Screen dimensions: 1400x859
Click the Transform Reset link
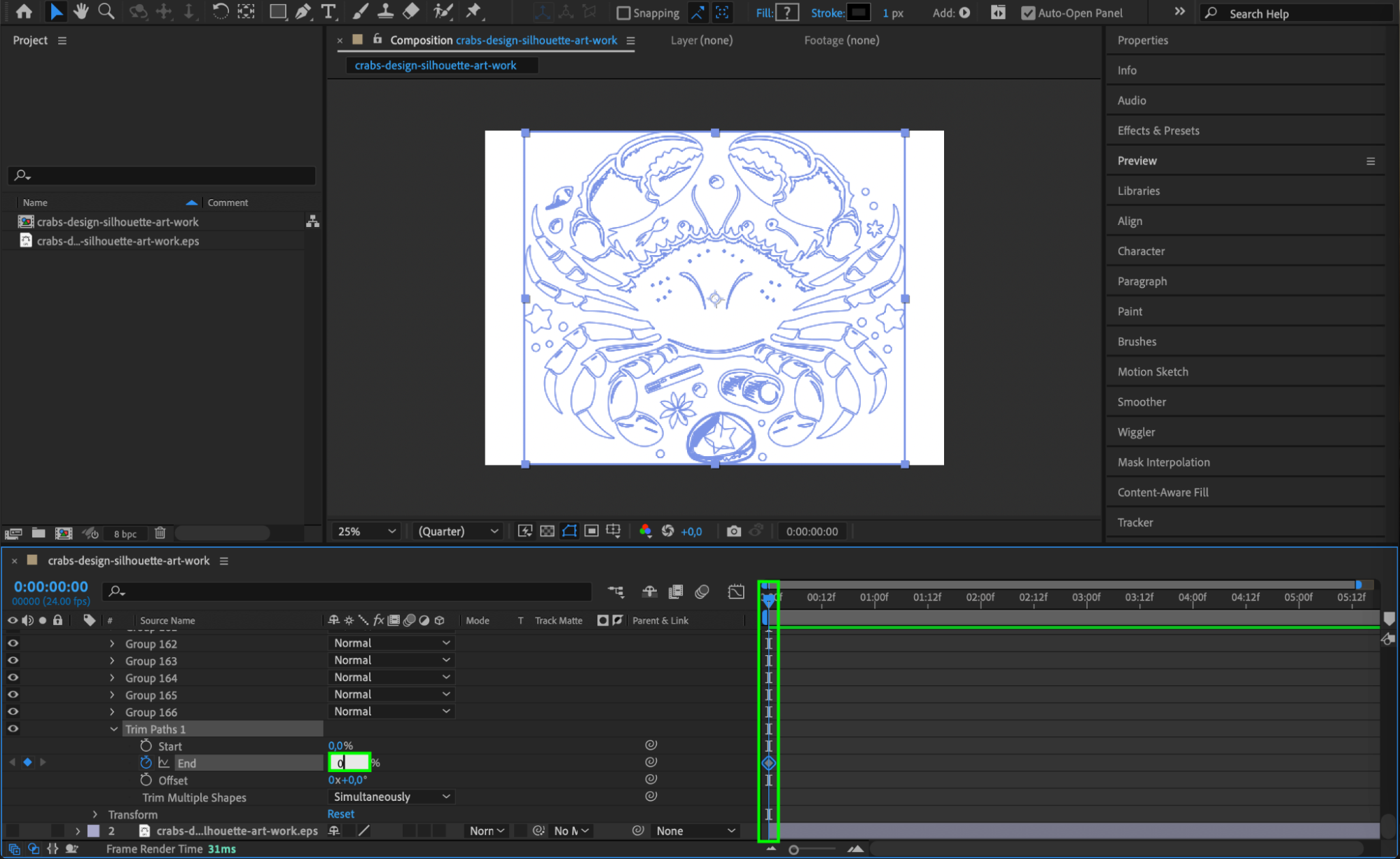(x=340, y=814)
